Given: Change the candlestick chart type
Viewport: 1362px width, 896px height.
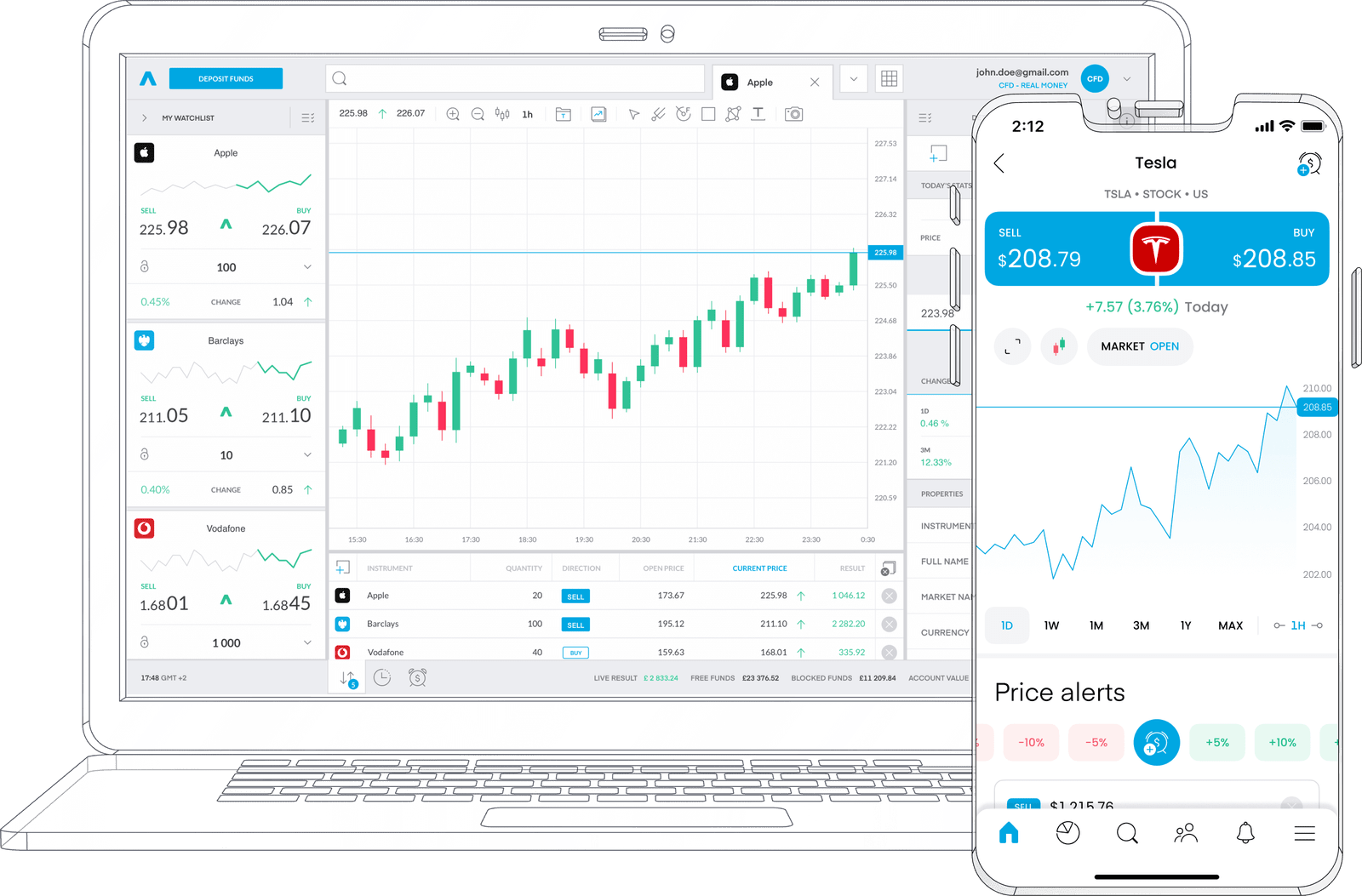Looking at the screenshot, I should click(x=502, y=114).
